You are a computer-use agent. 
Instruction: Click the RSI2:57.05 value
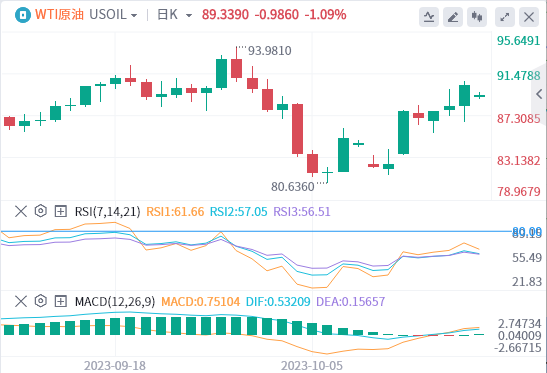point(239,211)
